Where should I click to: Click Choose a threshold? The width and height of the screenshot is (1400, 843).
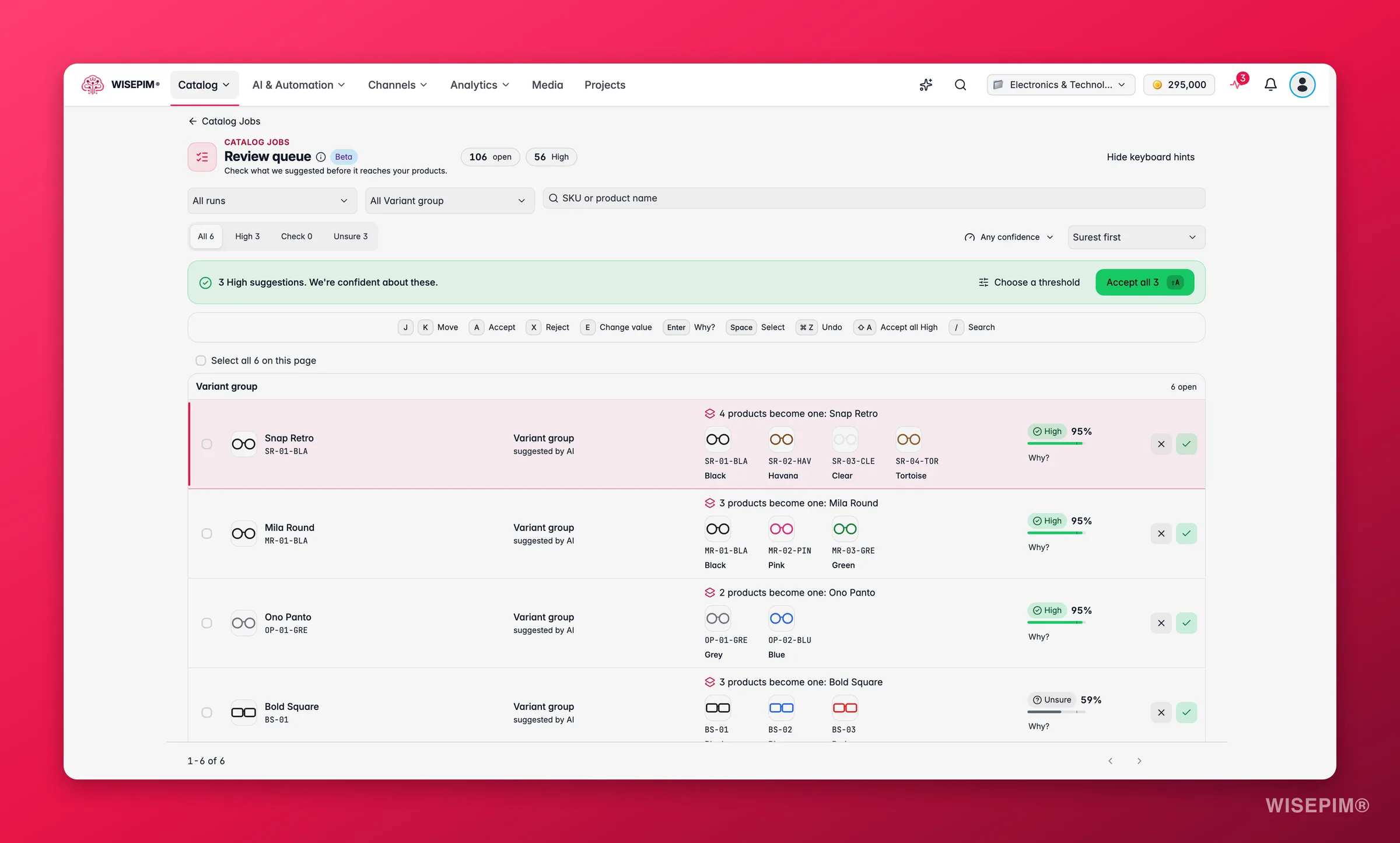1029,282
